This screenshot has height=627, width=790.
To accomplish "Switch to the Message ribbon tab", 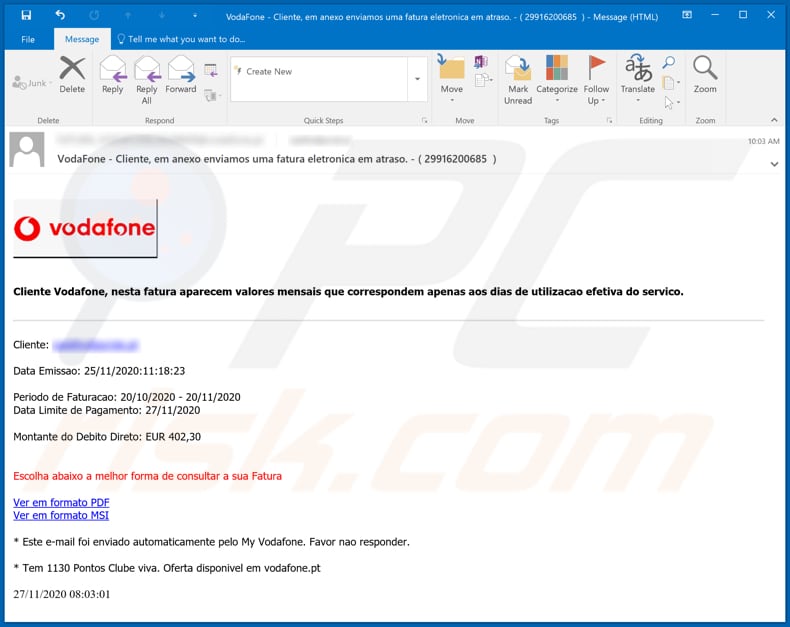I will (x=82, y=39).
